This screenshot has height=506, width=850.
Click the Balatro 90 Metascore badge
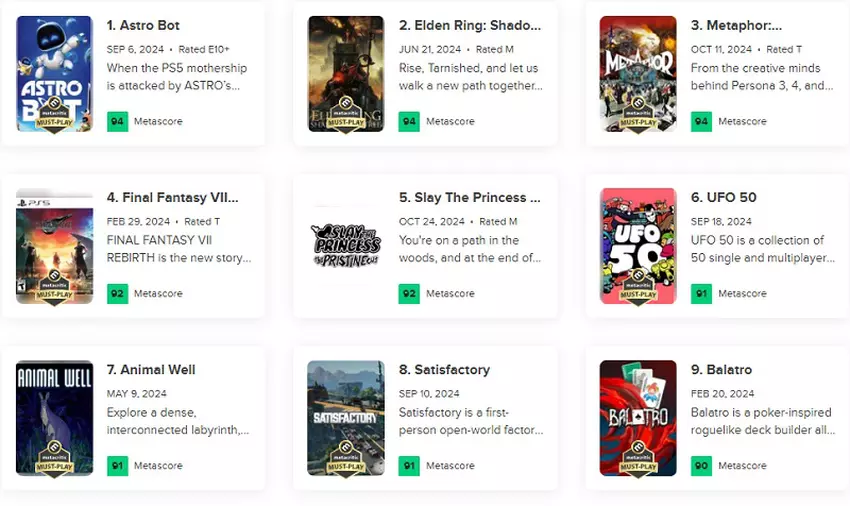coord(701,465)
